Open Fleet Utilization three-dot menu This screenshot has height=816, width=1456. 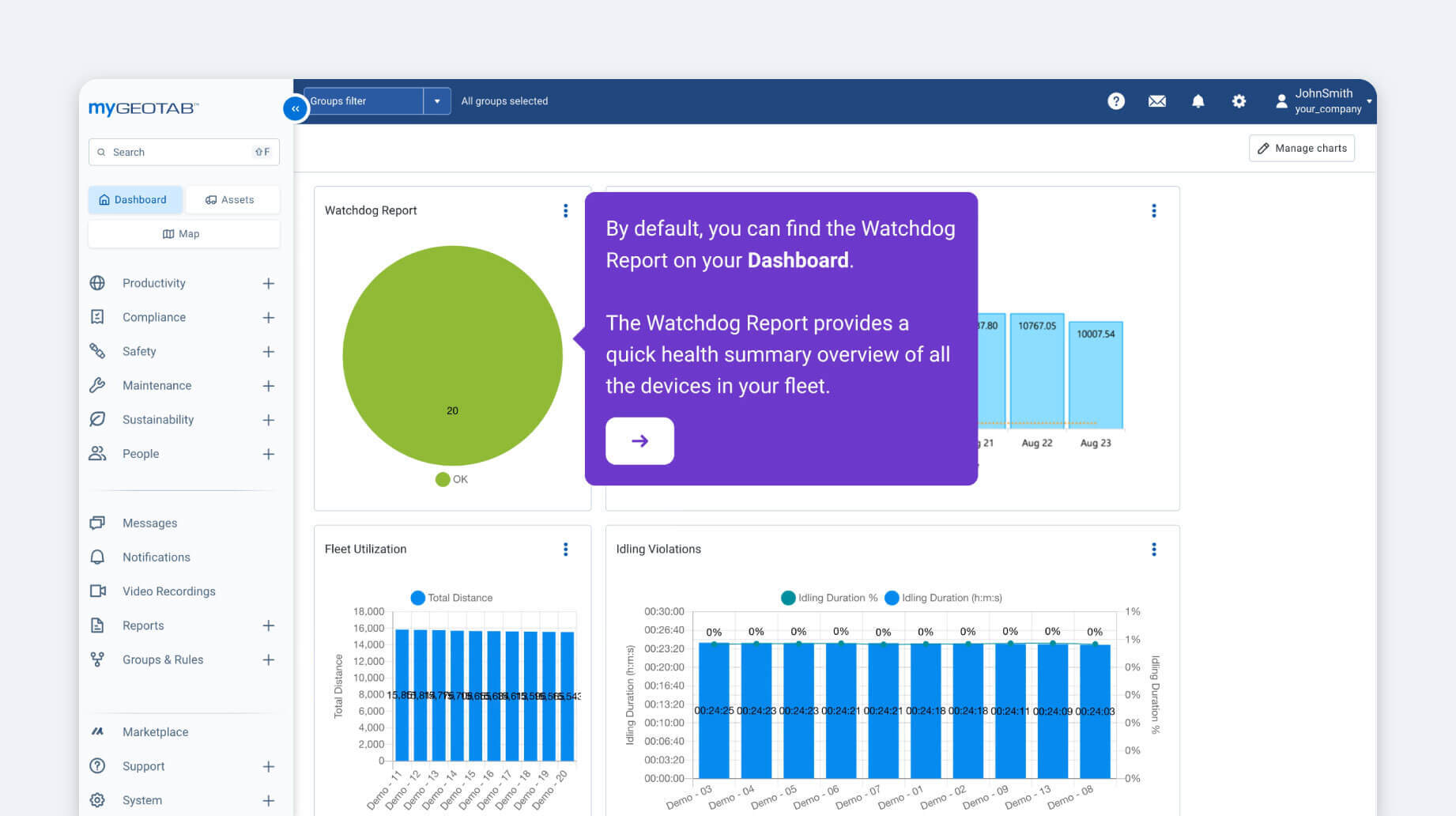(565, 550)
